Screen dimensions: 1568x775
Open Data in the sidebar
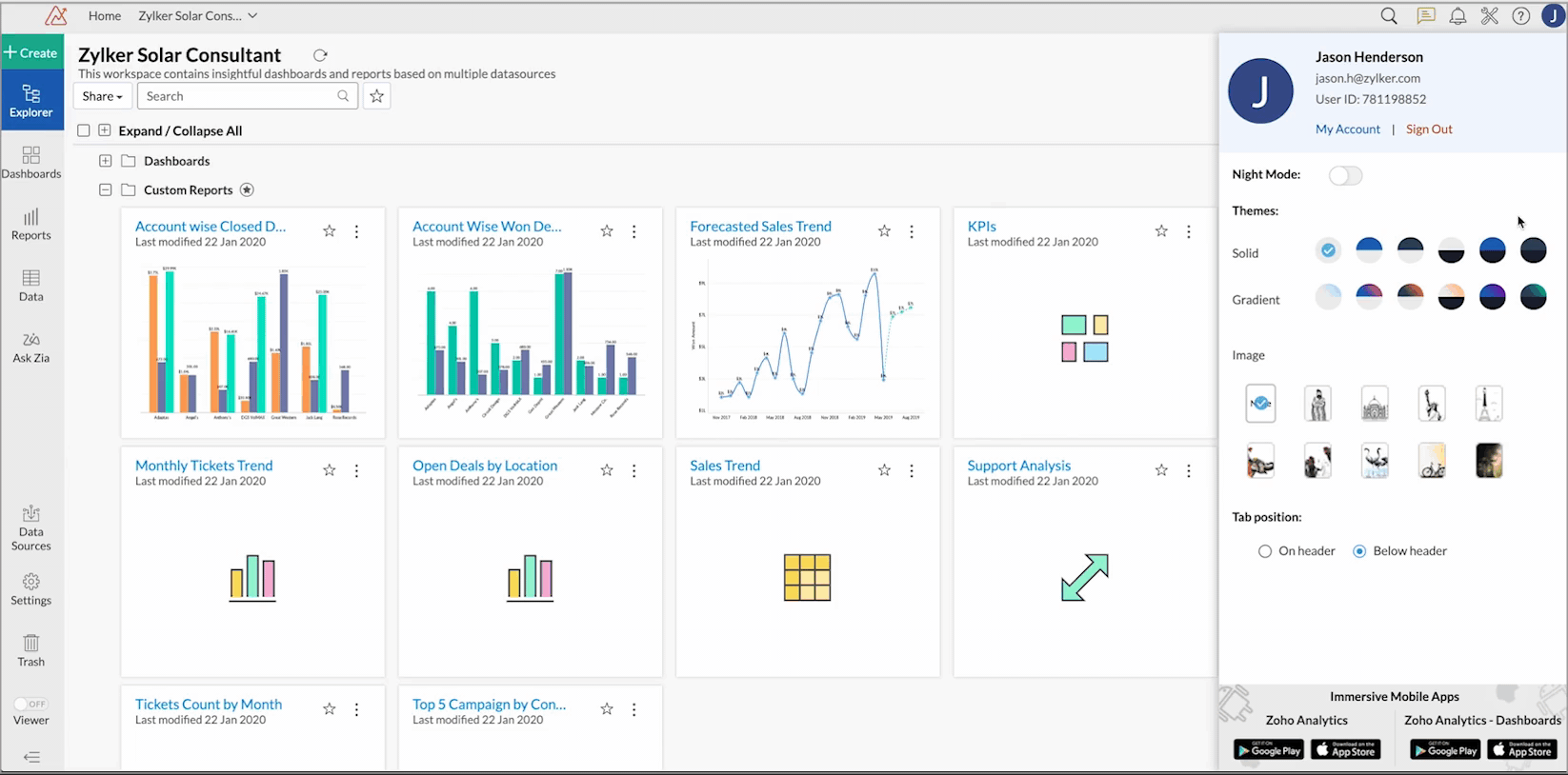click(x=31, y=286)
